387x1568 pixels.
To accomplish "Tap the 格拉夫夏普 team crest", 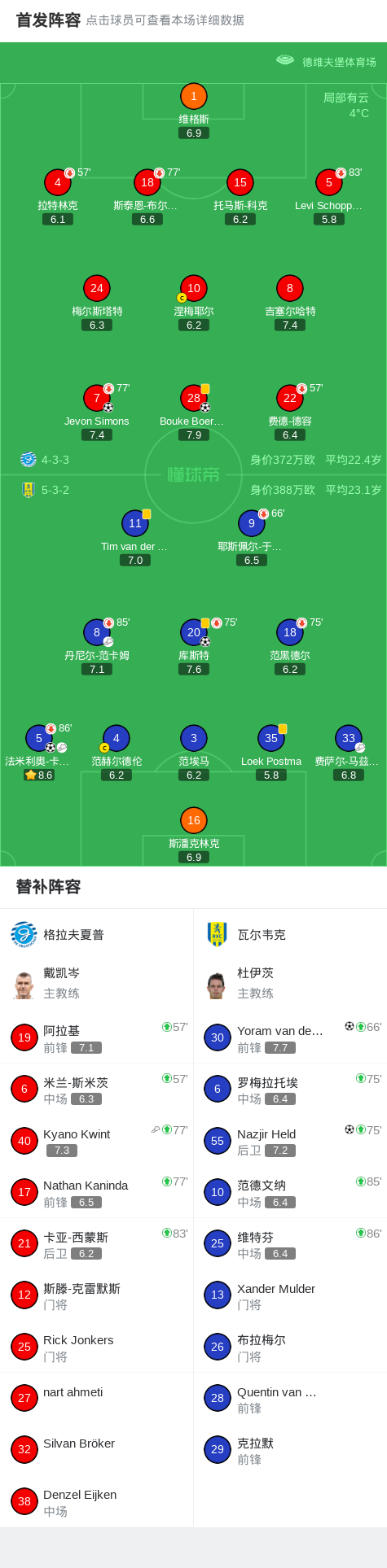I will pyautogui.click(x=24, y=934).
